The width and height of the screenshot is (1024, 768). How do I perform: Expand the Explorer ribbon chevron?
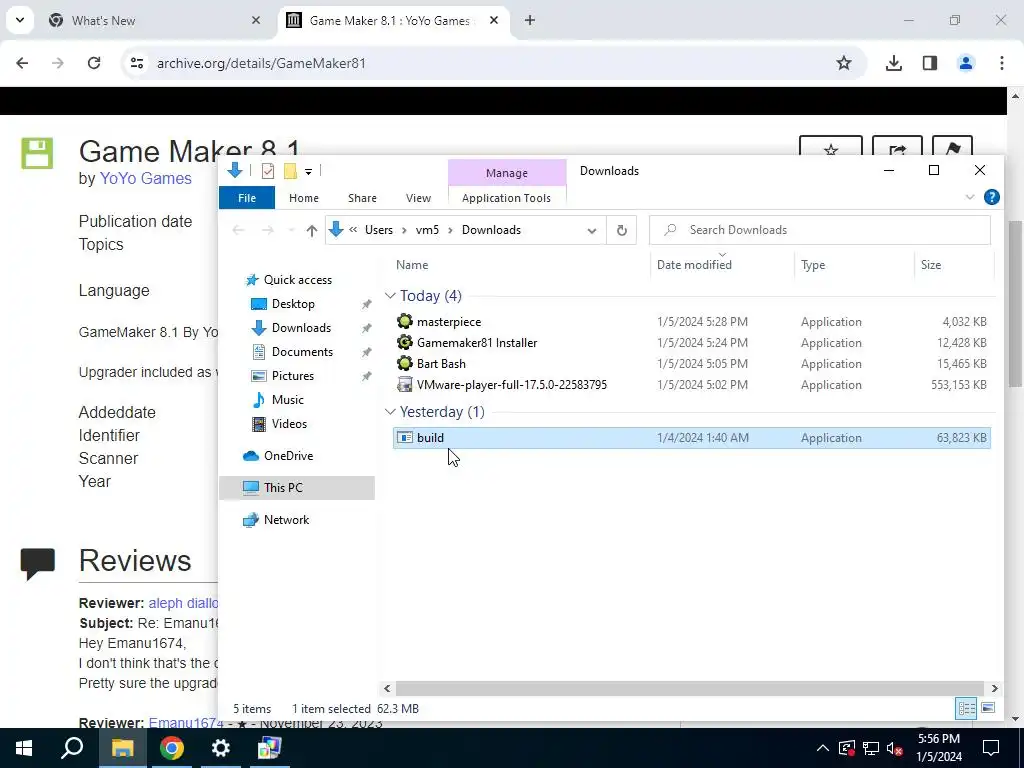(970, 197)
